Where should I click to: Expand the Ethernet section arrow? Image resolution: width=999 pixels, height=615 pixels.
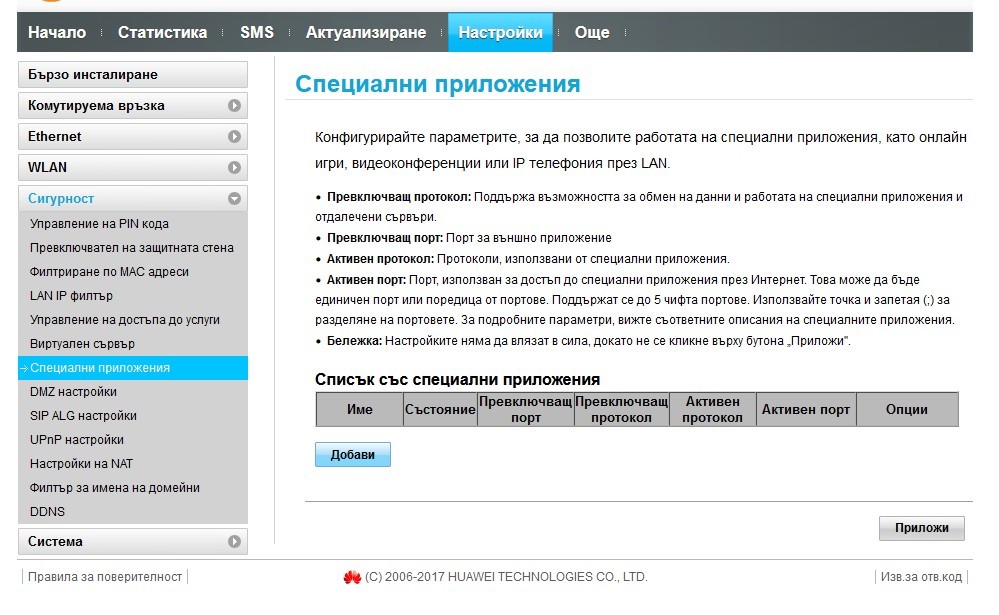(x=234, y=136)
